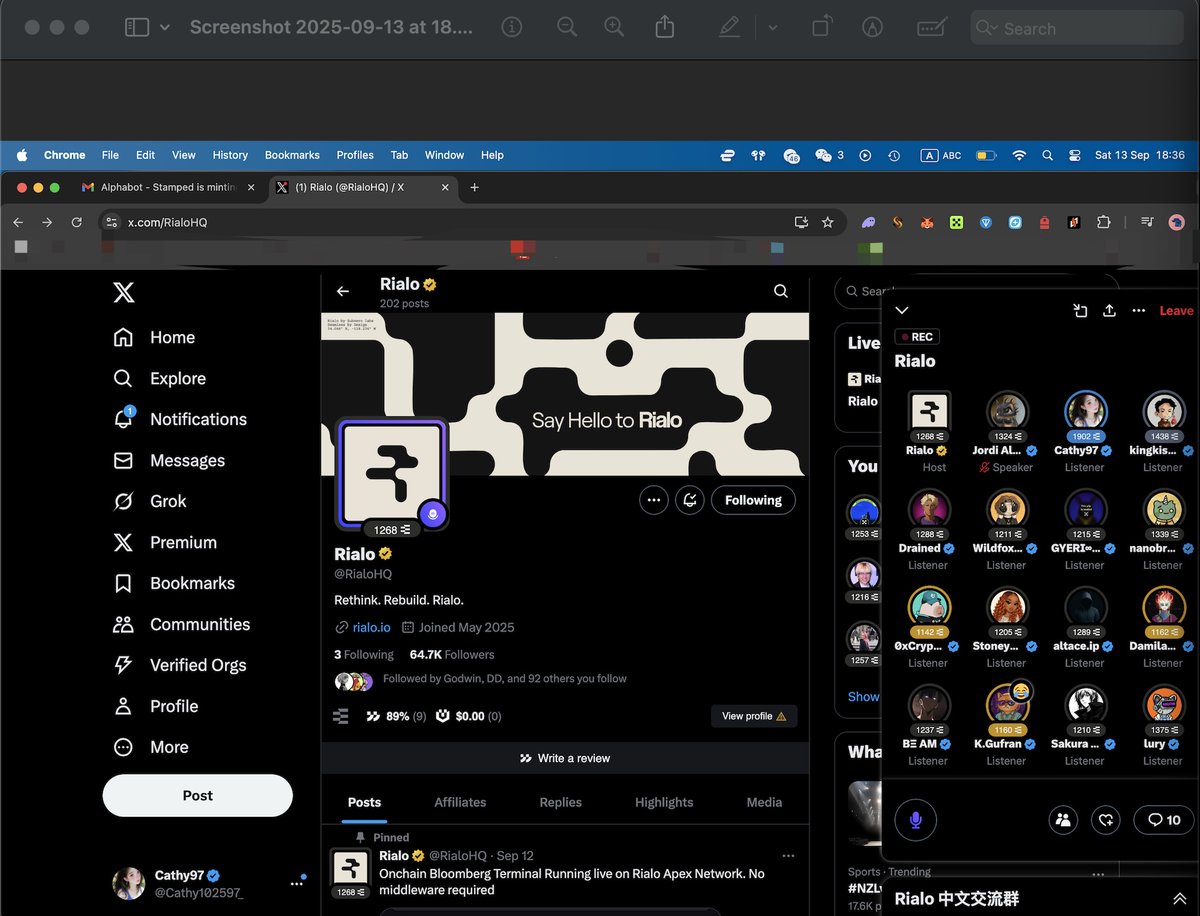The height and width of the screenshot is (916, 1200).
Task: Open Wi-Fi status in menu bar
Action: [x=1019, y=155]
